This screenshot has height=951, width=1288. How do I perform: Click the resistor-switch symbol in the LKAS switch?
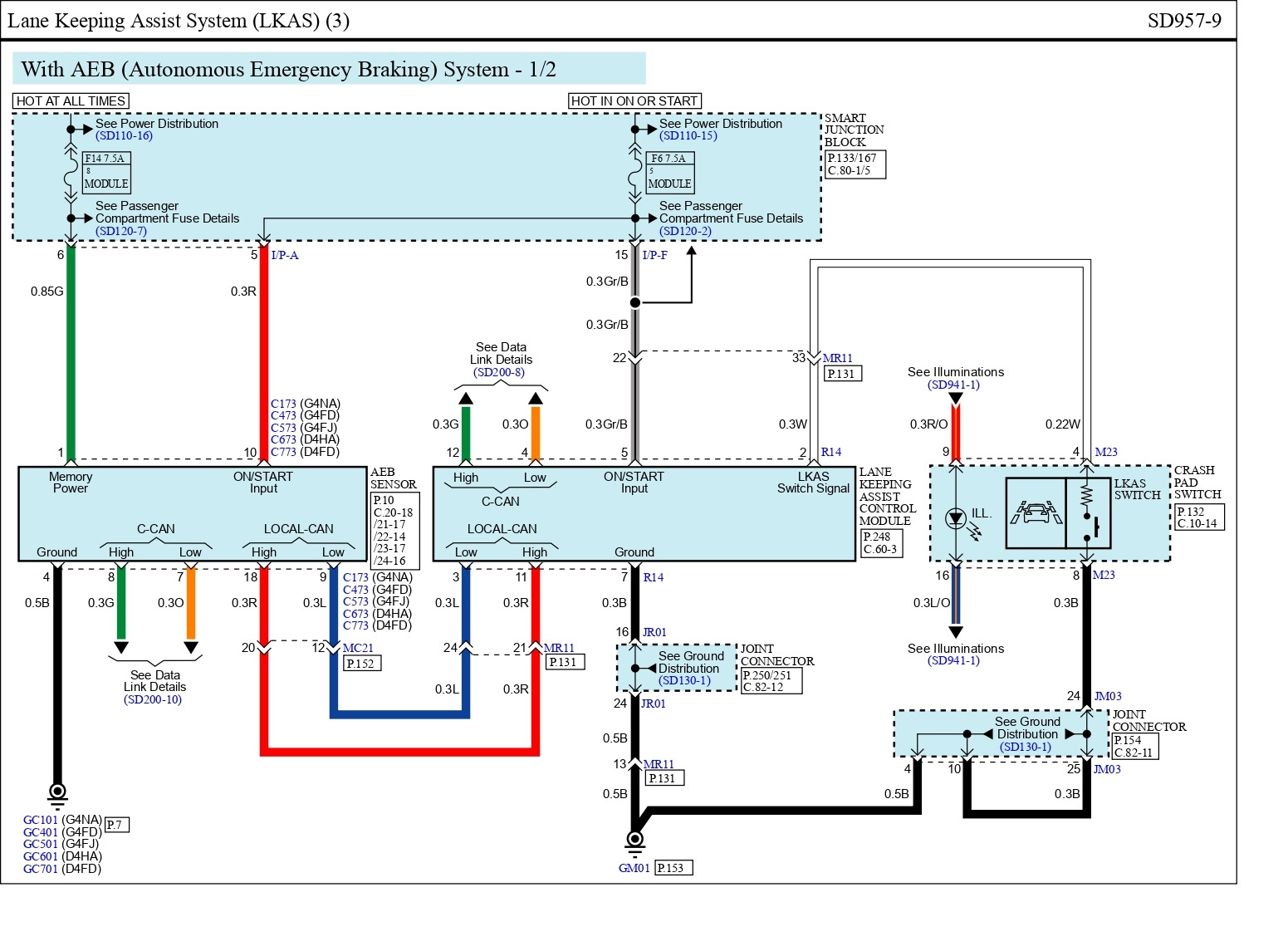(x=1088, y=512)
